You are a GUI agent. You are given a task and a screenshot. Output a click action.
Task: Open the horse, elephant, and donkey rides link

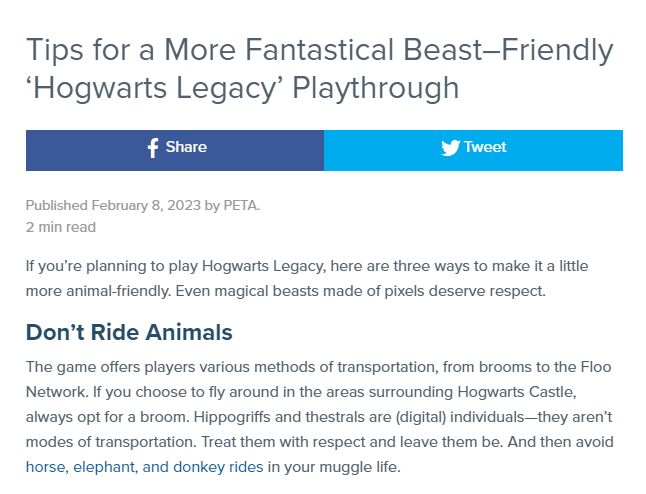(144, 467)
